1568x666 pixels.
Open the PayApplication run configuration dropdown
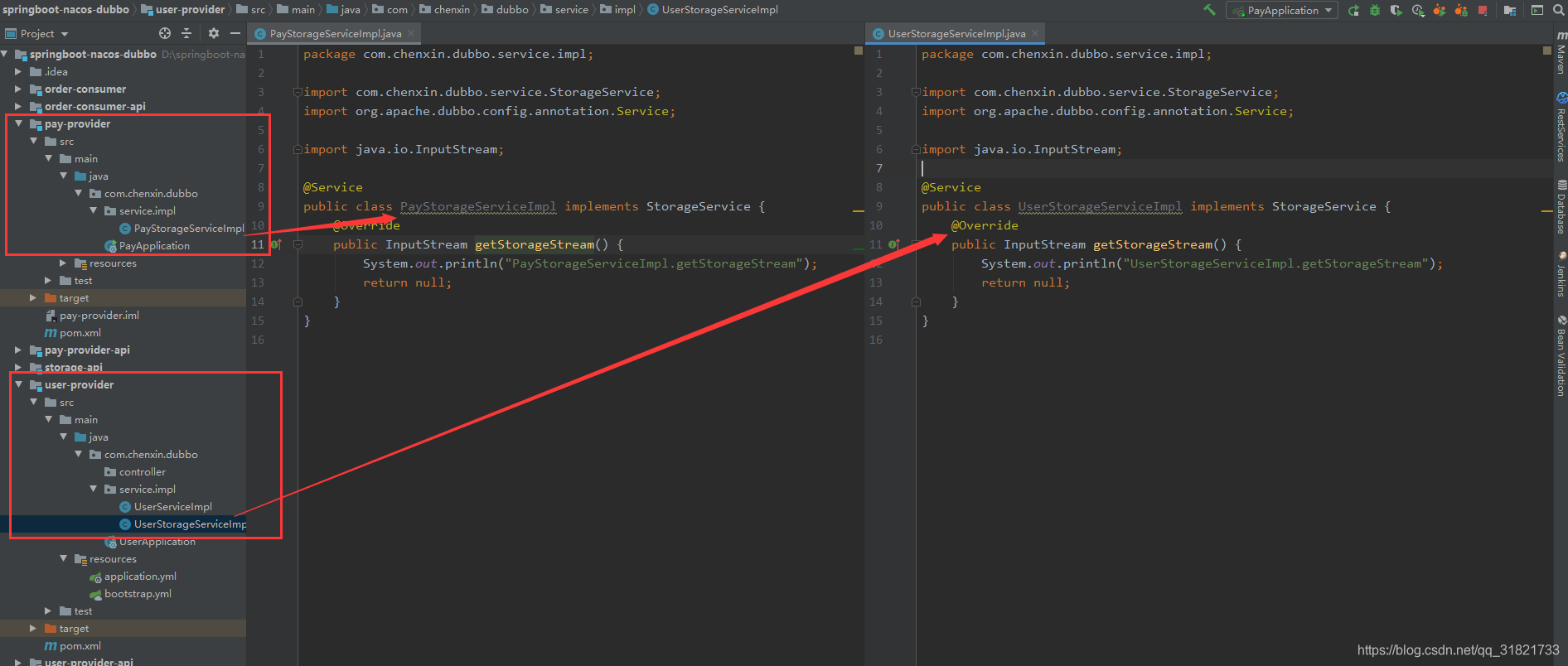tap(1282, 10)
